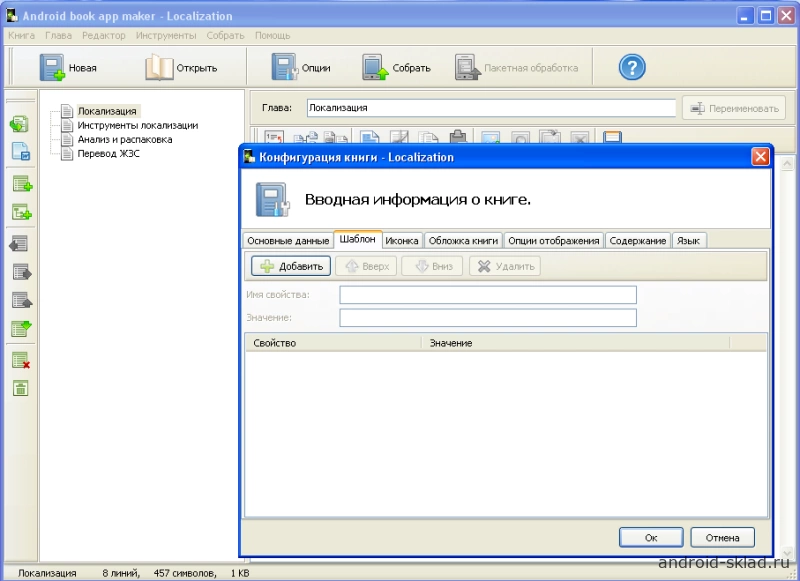Click the trash bin icon in sidebar
The image size is (800, 581).
click(x=21, y=388)
